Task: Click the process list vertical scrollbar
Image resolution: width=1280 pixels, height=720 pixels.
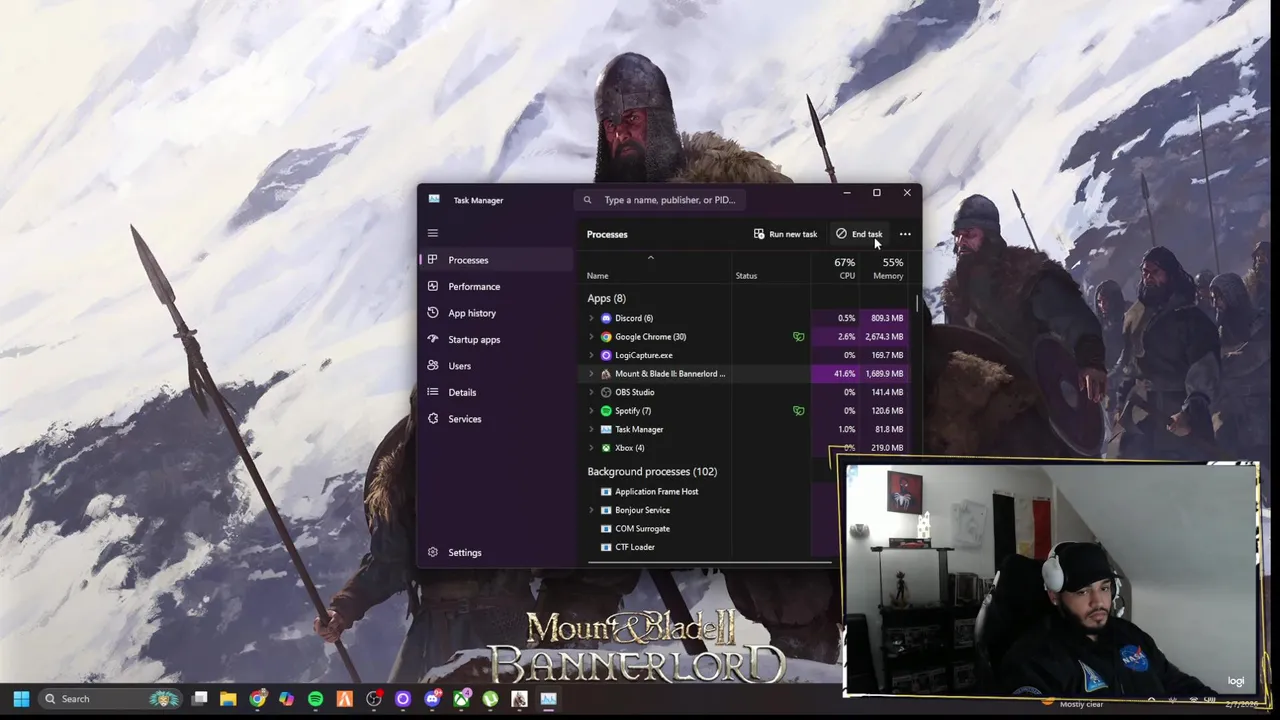Action: coord(917,302)
